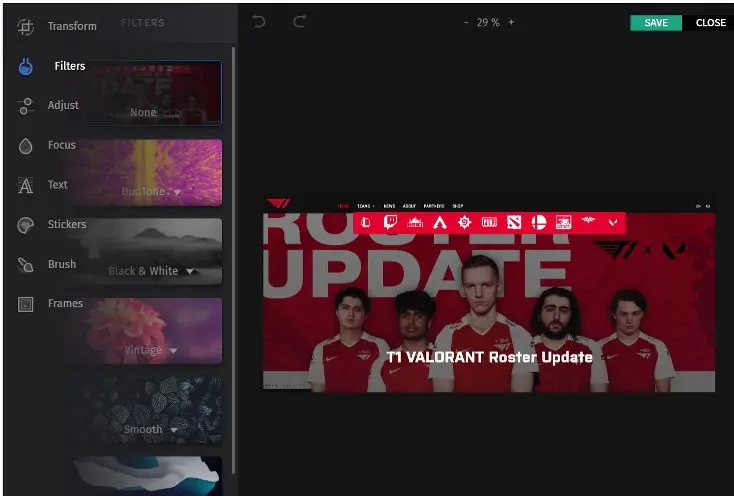Open the Adjust sliders icon
Screen dimensions: 734x496
[x=26, y=106]
